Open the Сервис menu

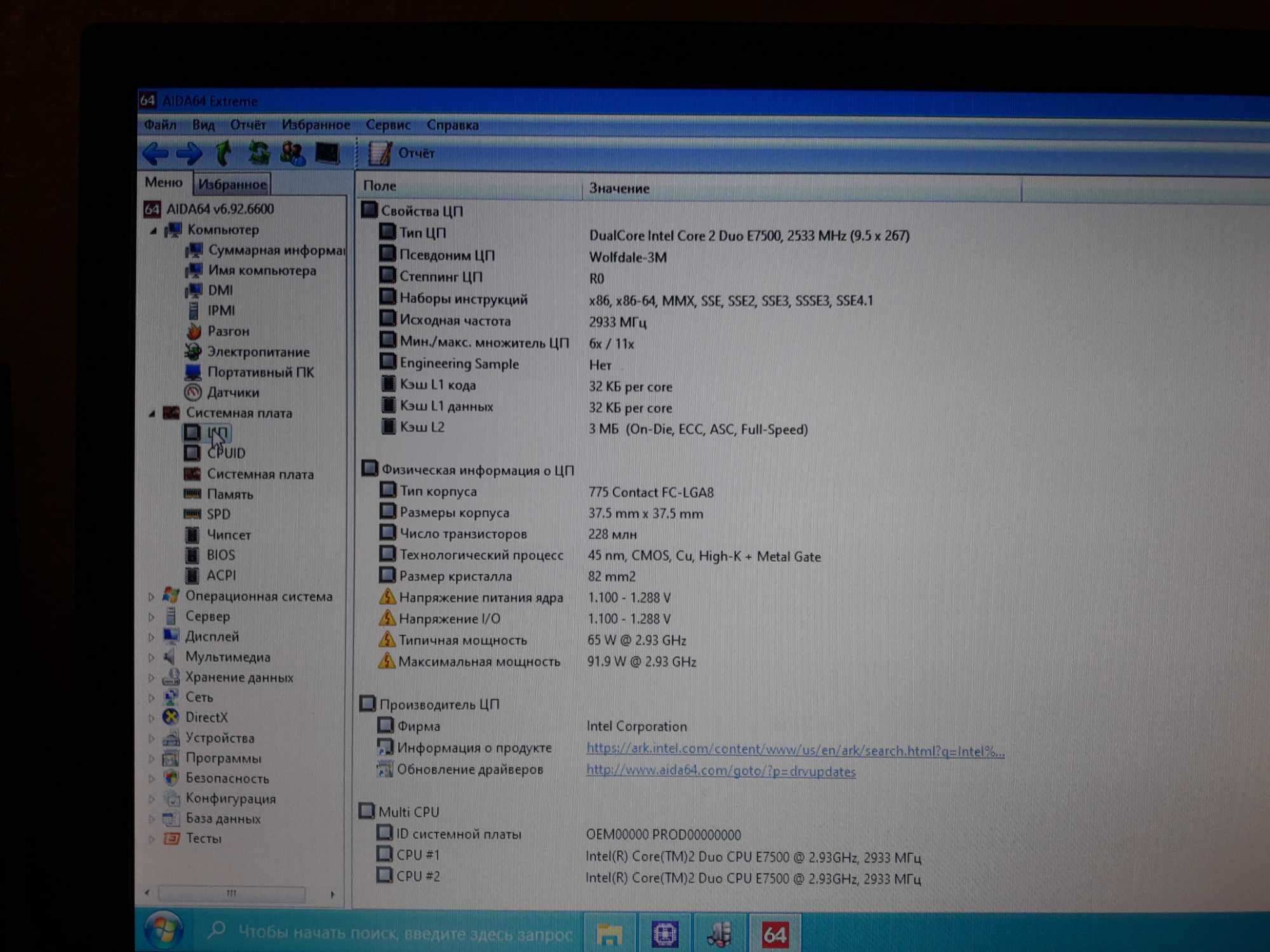click(388, 125)
